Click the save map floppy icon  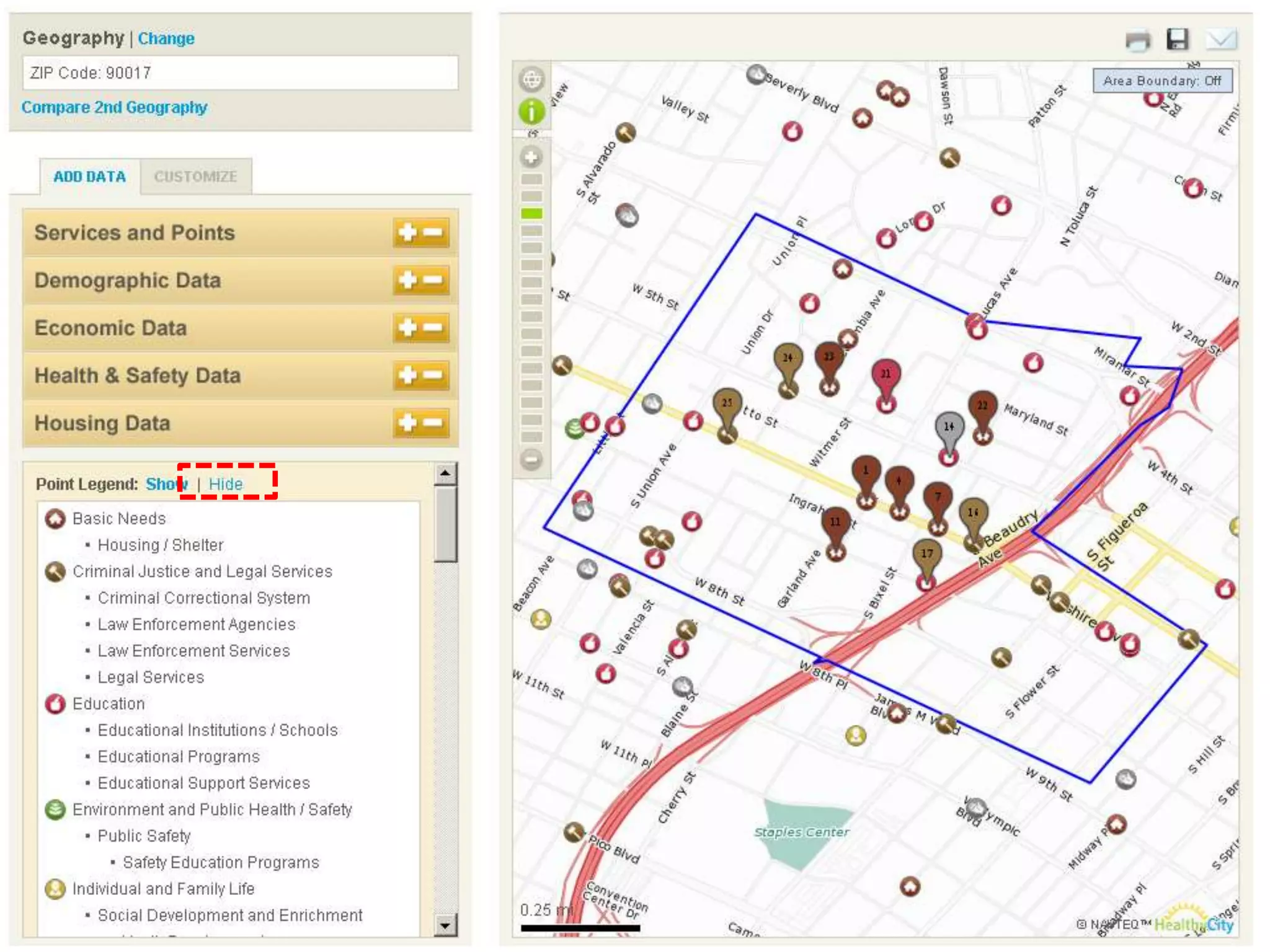(x=1178, y=40)
